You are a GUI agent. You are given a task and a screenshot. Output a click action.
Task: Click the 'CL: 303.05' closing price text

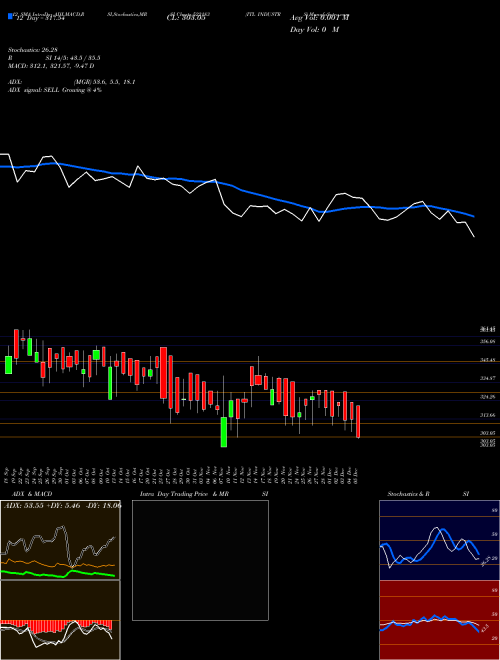click(186, 18)
